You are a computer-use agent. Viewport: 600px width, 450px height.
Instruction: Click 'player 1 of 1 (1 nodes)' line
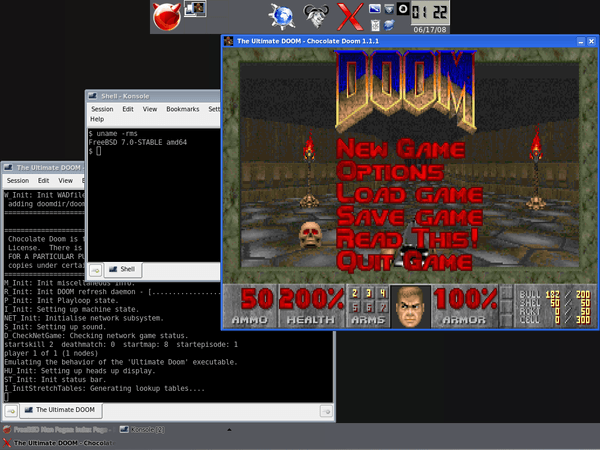click(x=51, y=353)
